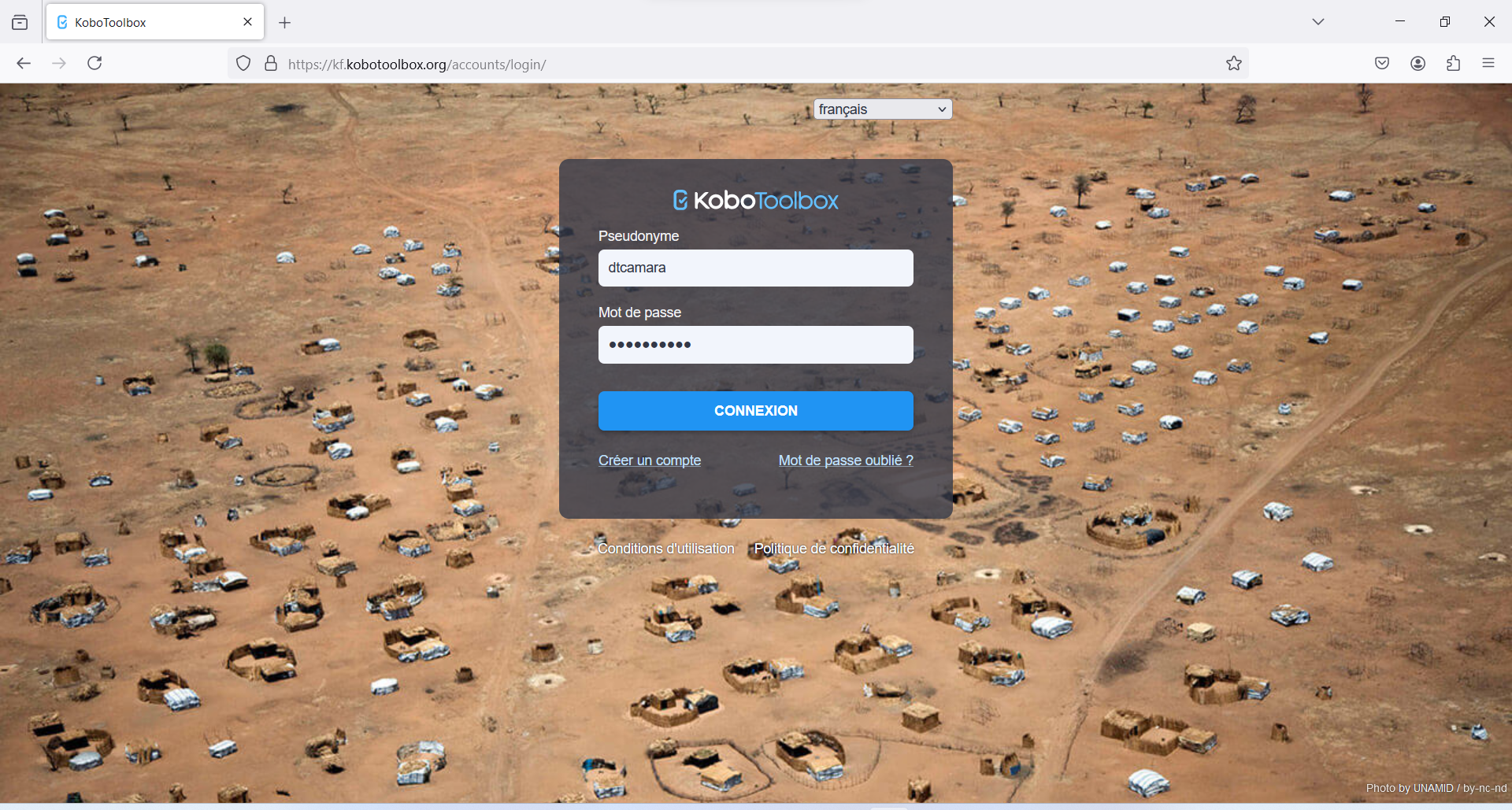Open the Extensions puzzle icon

point(1453,64)
